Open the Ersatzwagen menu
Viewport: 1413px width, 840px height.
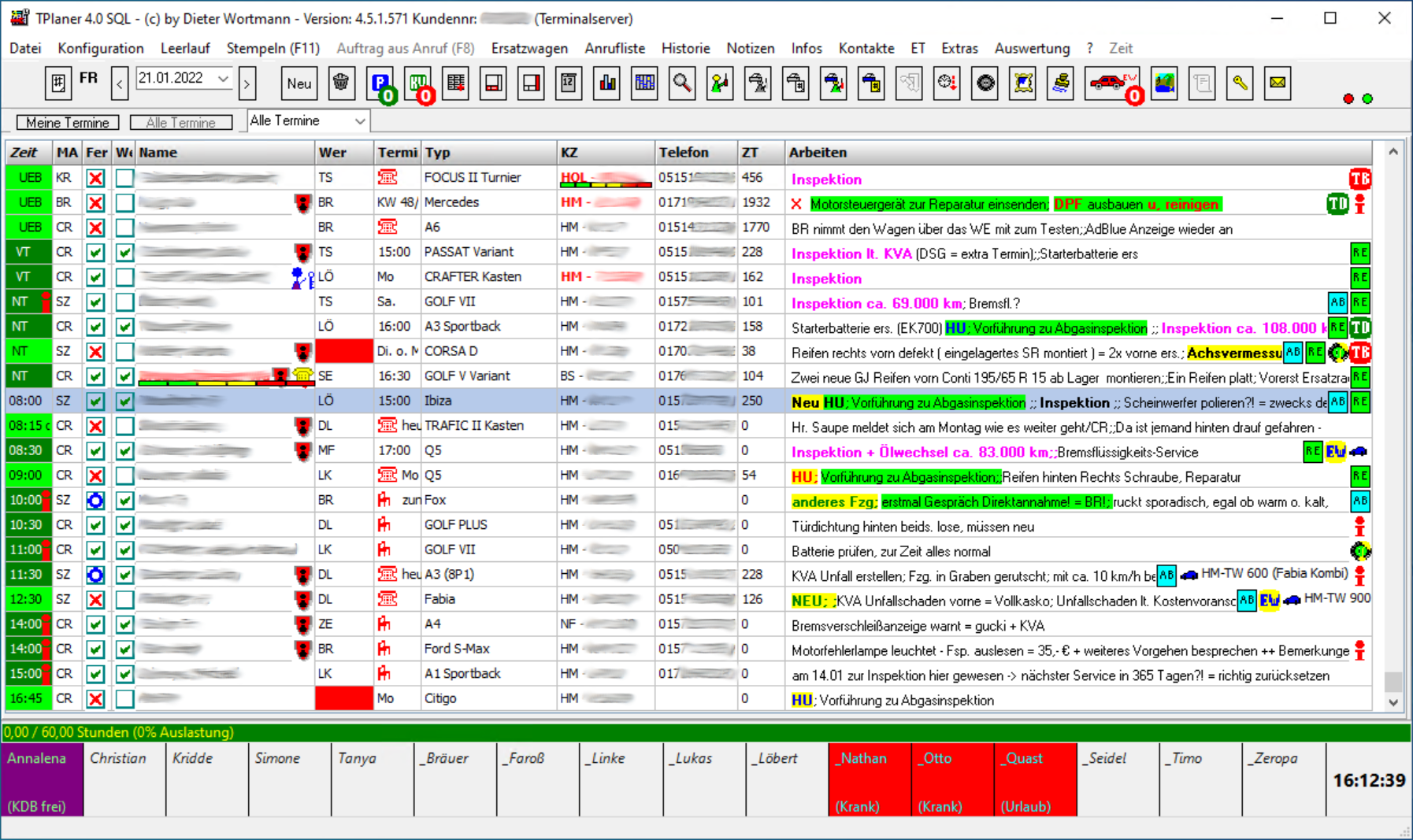[x=529, y=48]
